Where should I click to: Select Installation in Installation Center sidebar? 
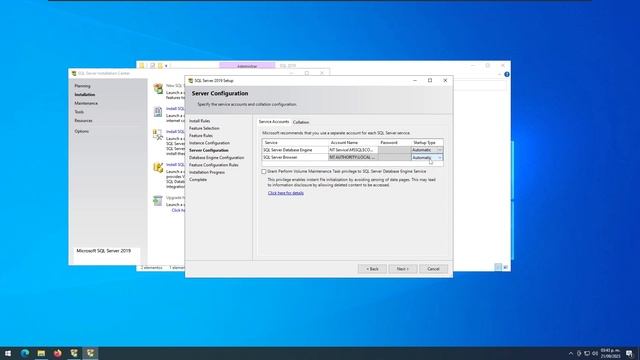click(85, 95)
